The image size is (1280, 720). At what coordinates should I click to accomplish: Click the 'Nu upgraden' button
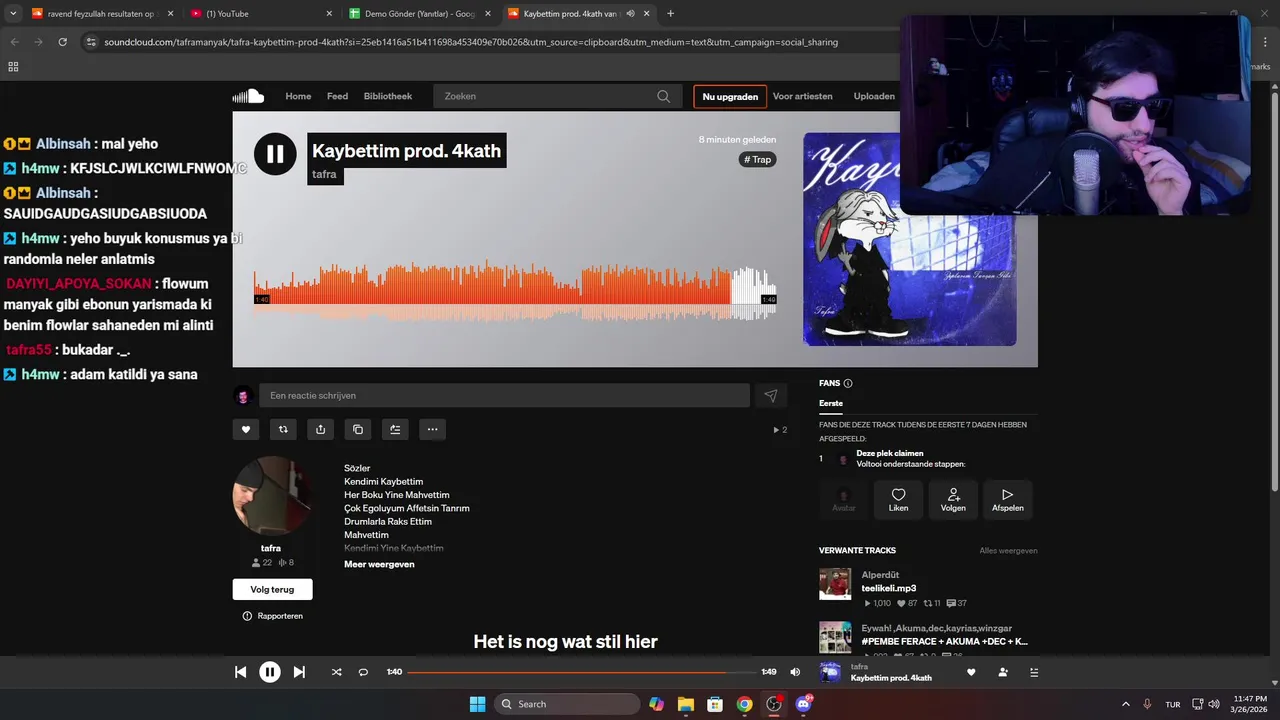point(730,96)
